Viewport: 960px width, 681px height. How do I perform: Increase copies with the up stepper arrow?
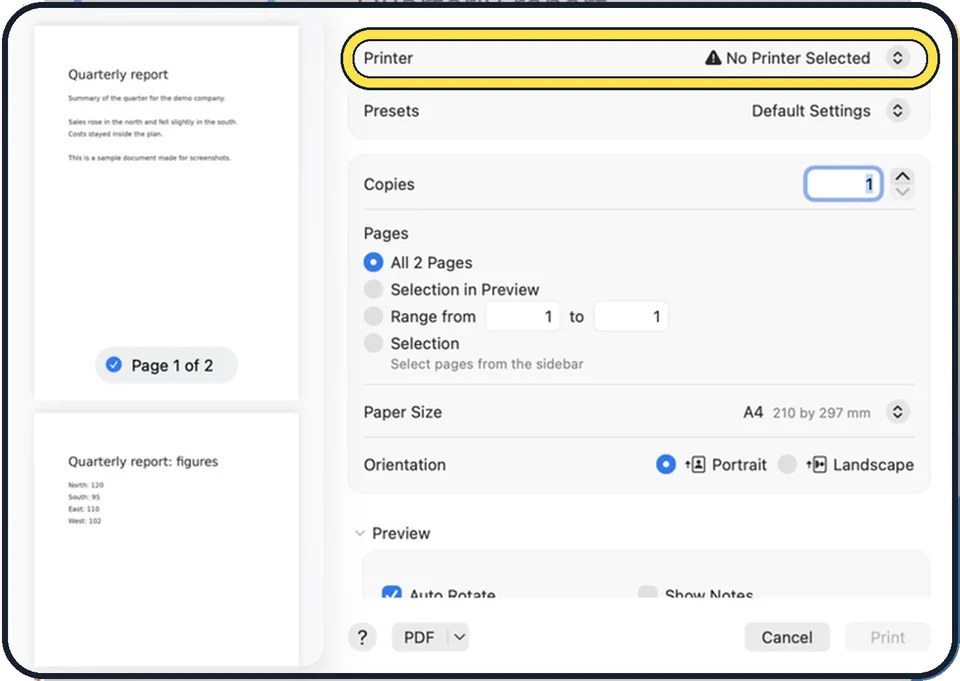pos(902,176)
